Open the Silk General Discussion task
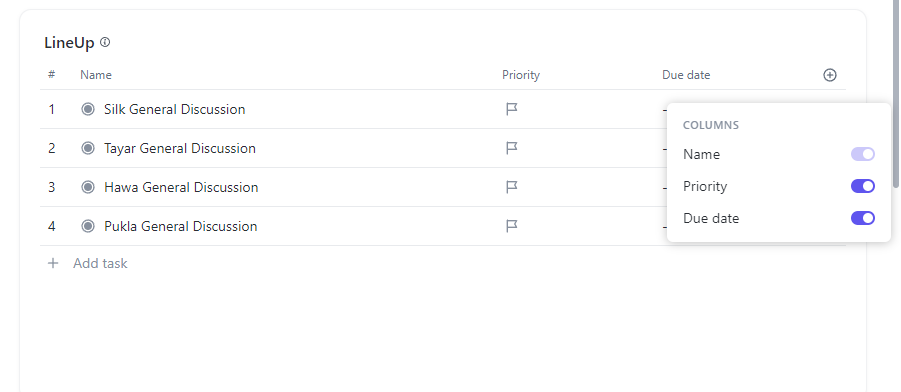 click(175, 109)
